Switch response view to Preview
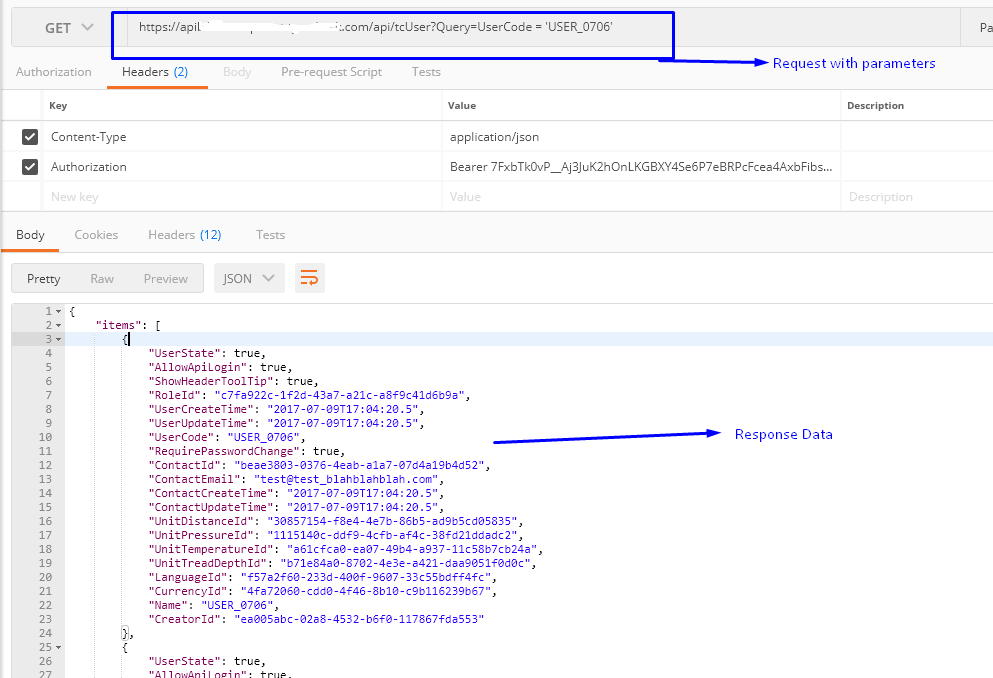The image size is (993, 678). click(x=166, y=279)
